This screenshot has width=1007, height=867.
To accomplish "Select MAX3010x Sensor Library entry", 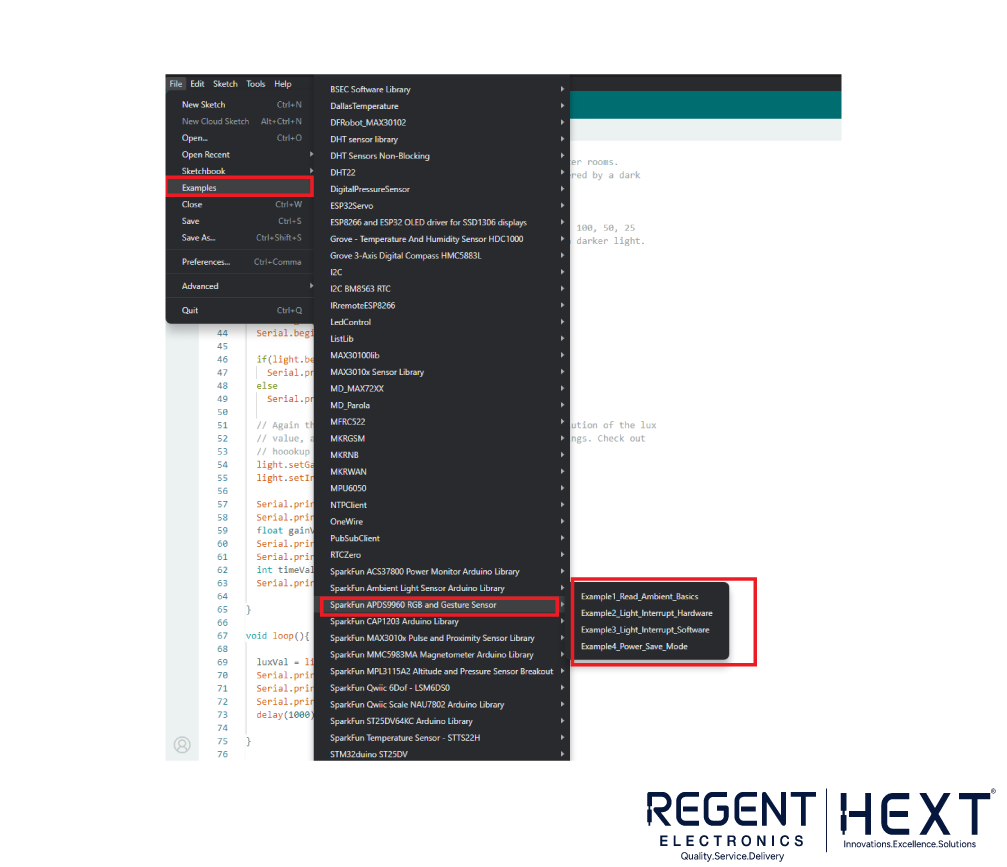I will tap(442, 372).
